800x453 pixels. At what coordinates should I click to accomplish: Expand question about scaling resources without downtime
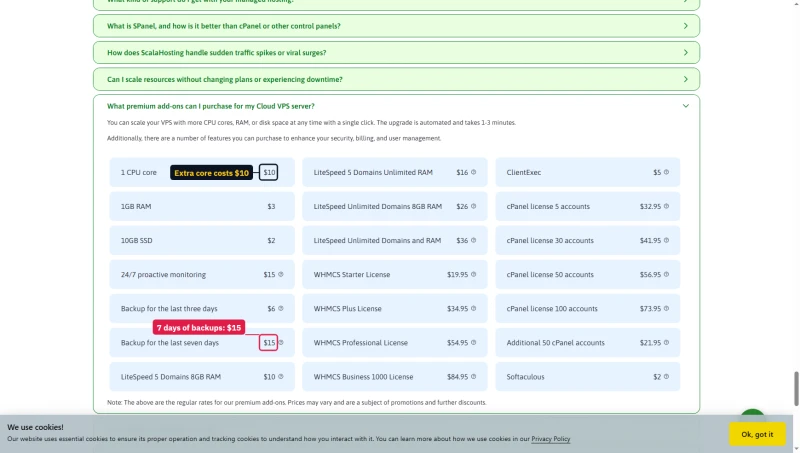pyautogui.click(x=396, y=79)
